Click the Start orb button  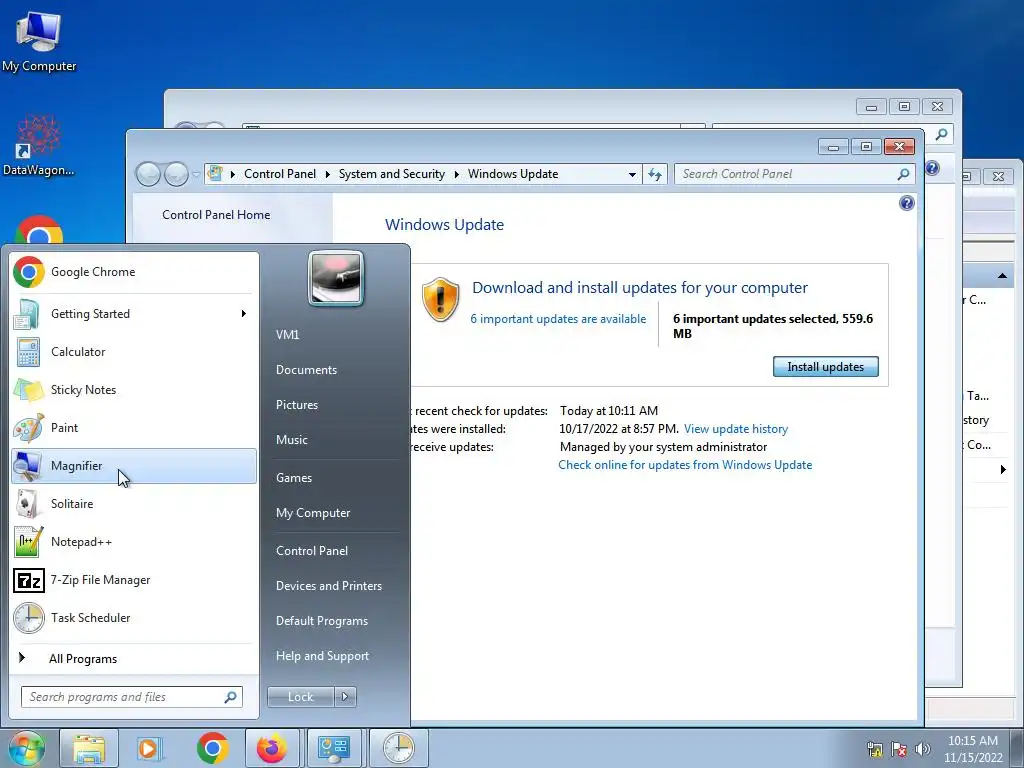pos(26,748)
